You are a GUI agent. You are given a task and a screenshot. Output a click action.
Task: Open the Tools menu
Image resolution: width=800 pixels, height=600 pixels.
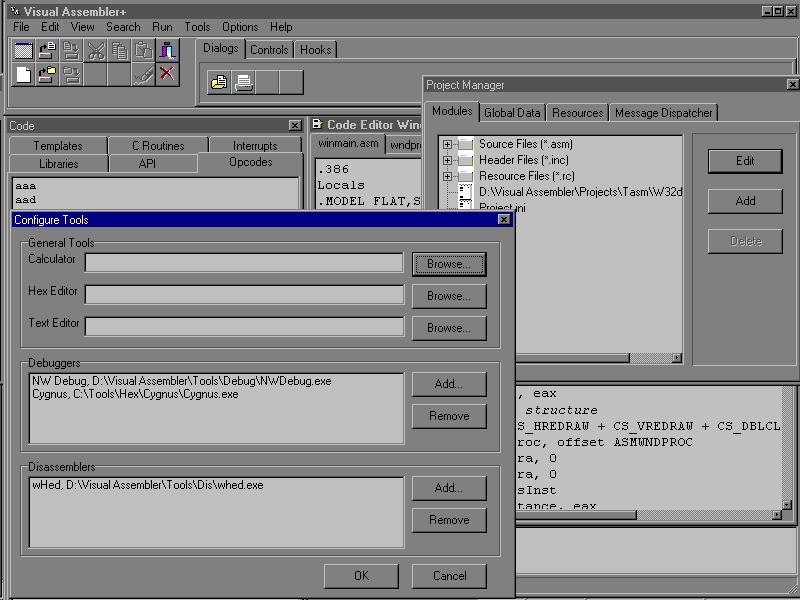[197, 27]
